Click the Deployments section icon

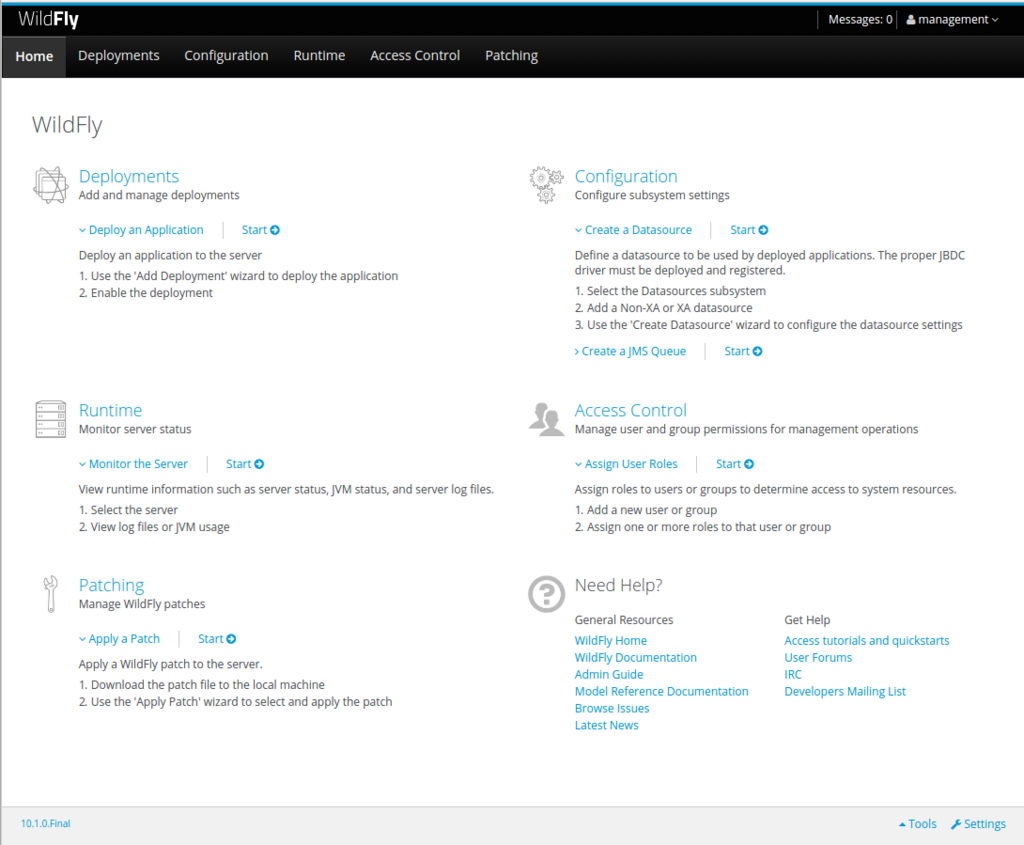pyautogui.click(x=51, y=185)
